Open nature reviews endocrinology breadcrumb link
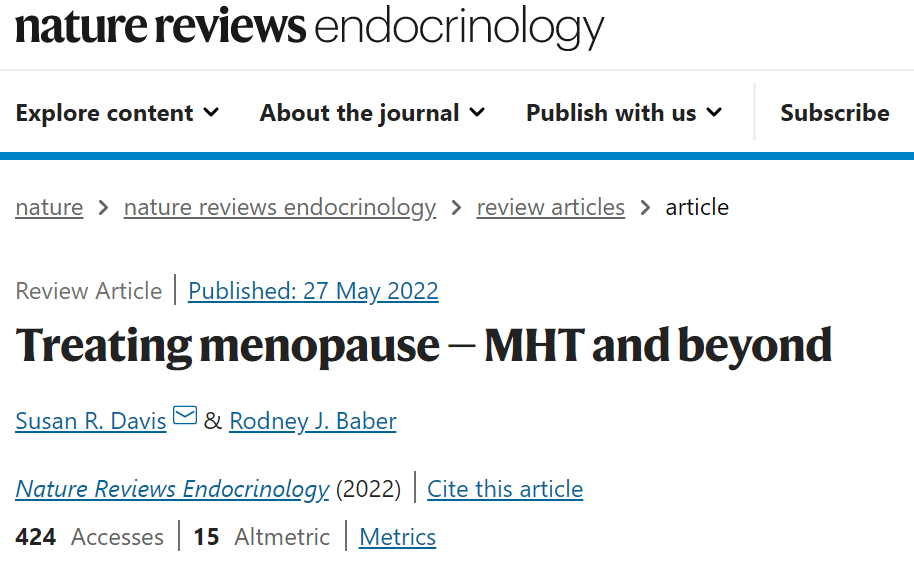Image resolution: width=914 pixels, height=564 pixels. pyautogui.click(x=280, y=207)
